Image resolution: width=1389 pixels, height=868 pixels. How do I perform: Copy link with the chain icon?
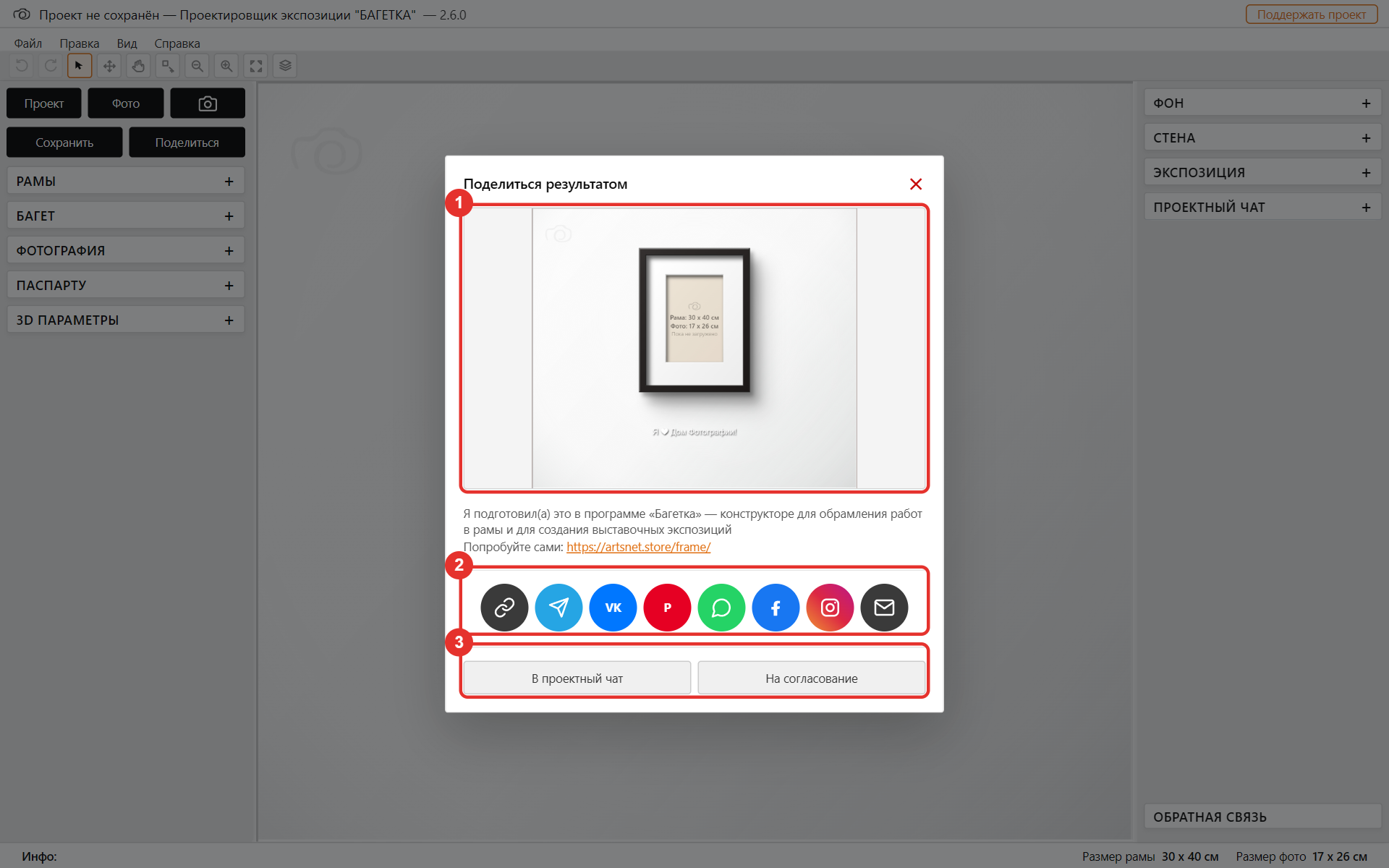(x=504, y=608)
